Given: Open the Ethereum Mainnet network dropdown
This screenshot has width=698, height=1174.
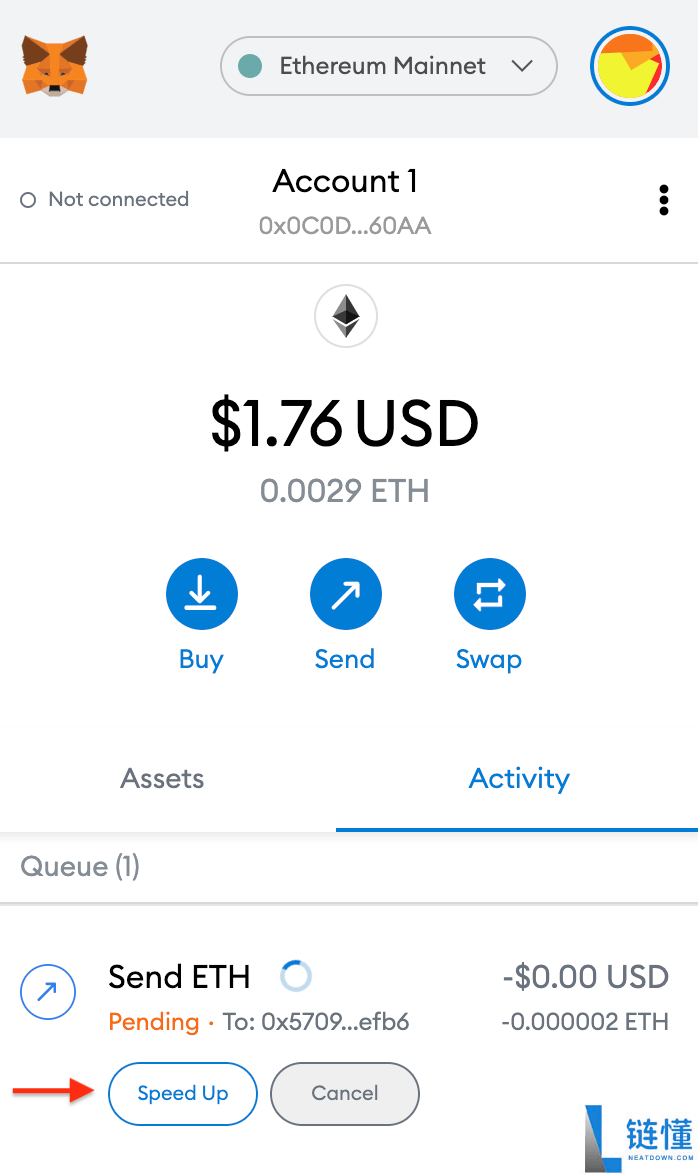Looking at the screenshot, I should (388, 66).
